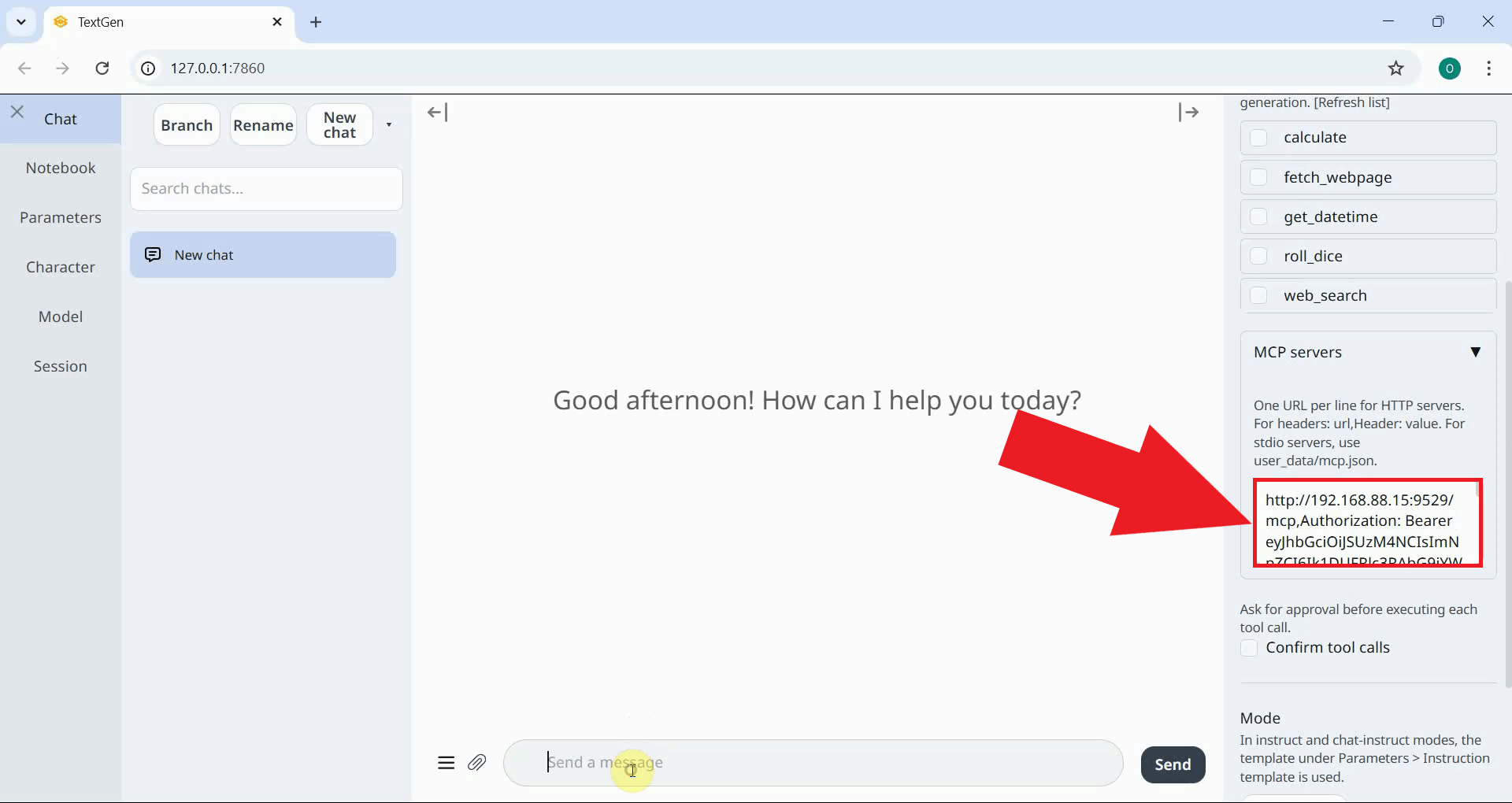
Task: Click the Branch button
Action: point(187,125)
